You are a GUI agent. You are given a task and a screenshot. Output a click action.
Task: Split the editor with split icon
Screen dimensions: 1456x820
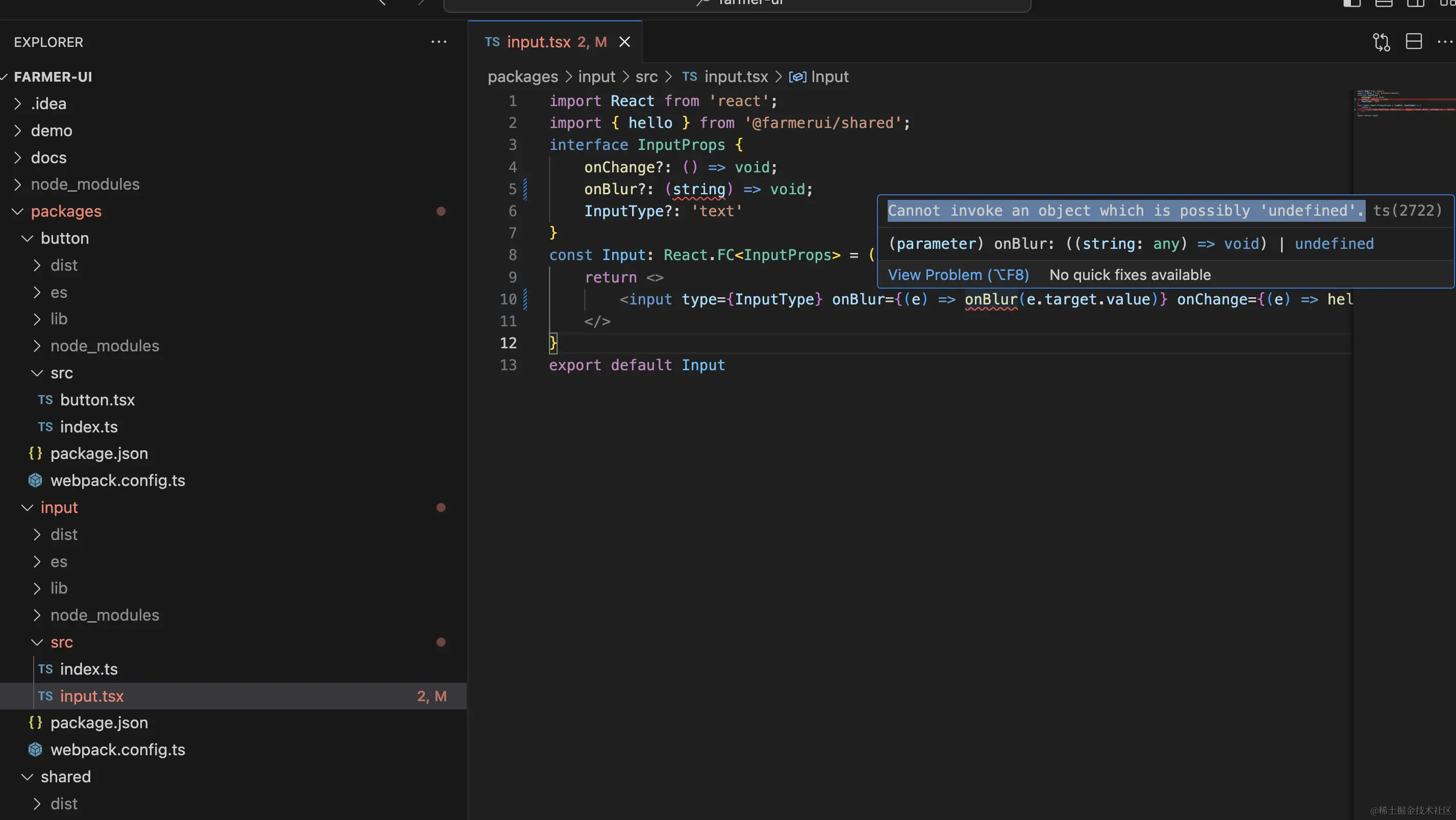point(1414,42)
